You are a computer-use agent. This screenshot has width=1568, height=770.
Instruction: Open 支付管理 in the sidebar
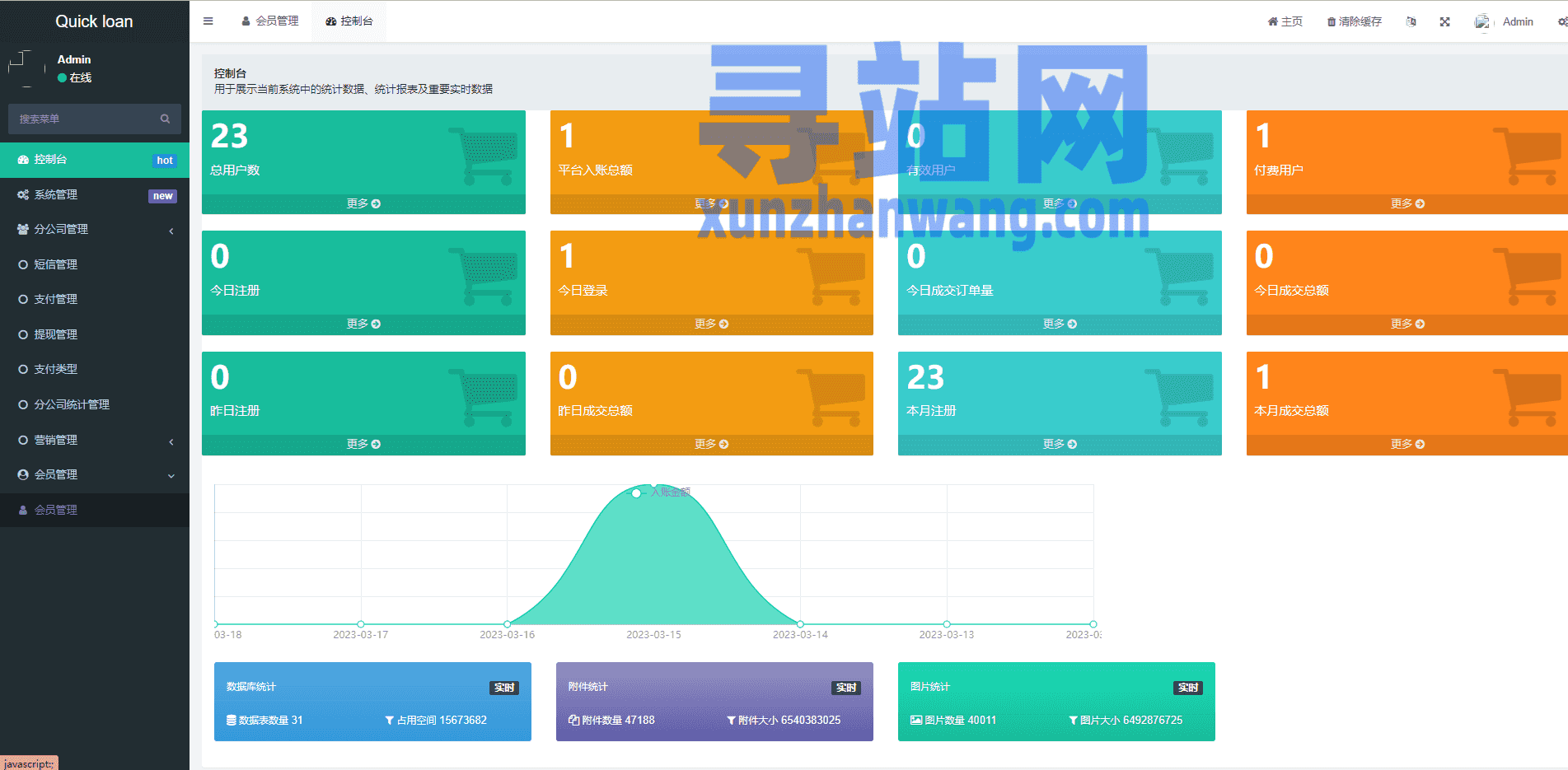pyautogui.click(x=95, y=300)
